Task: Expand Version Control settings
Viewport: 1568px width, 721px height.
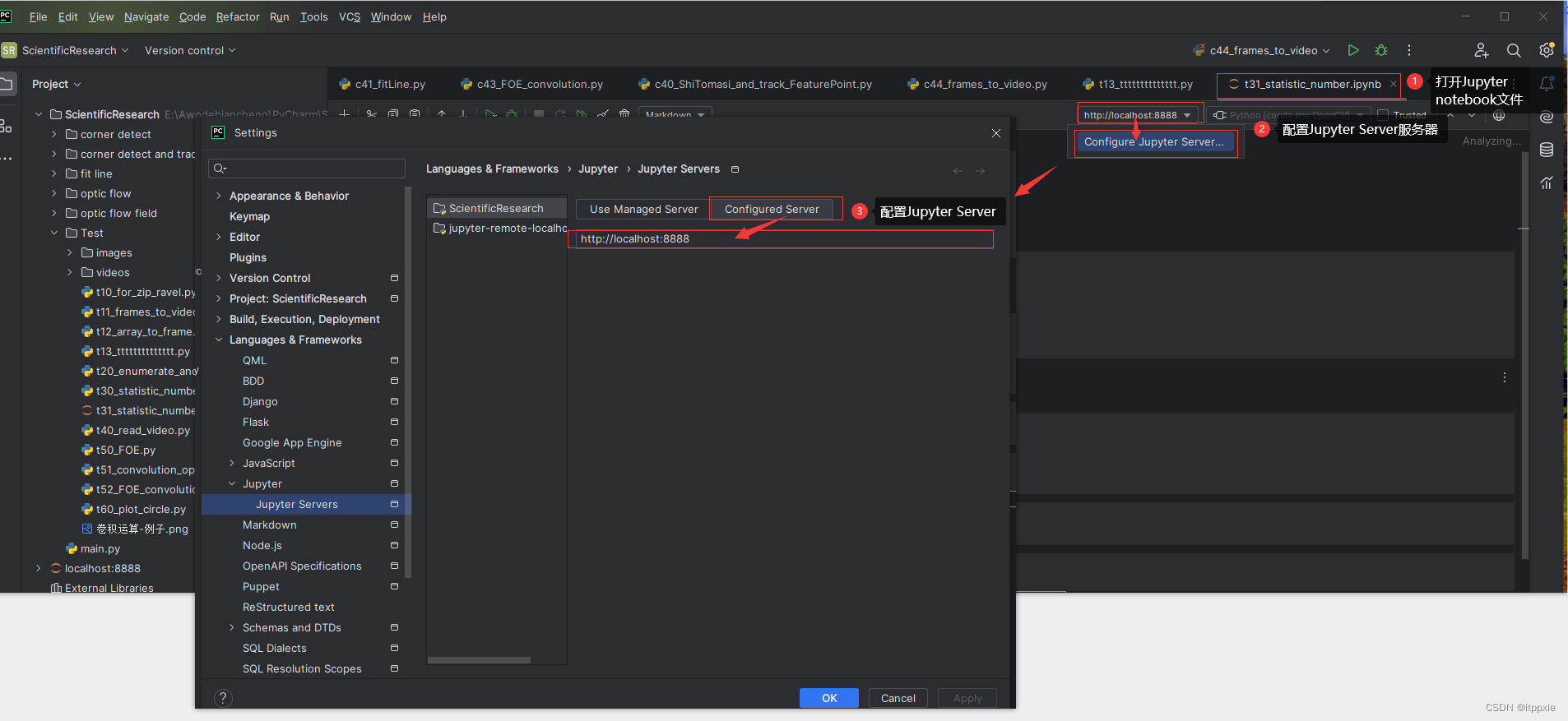Action: point(219,278)
